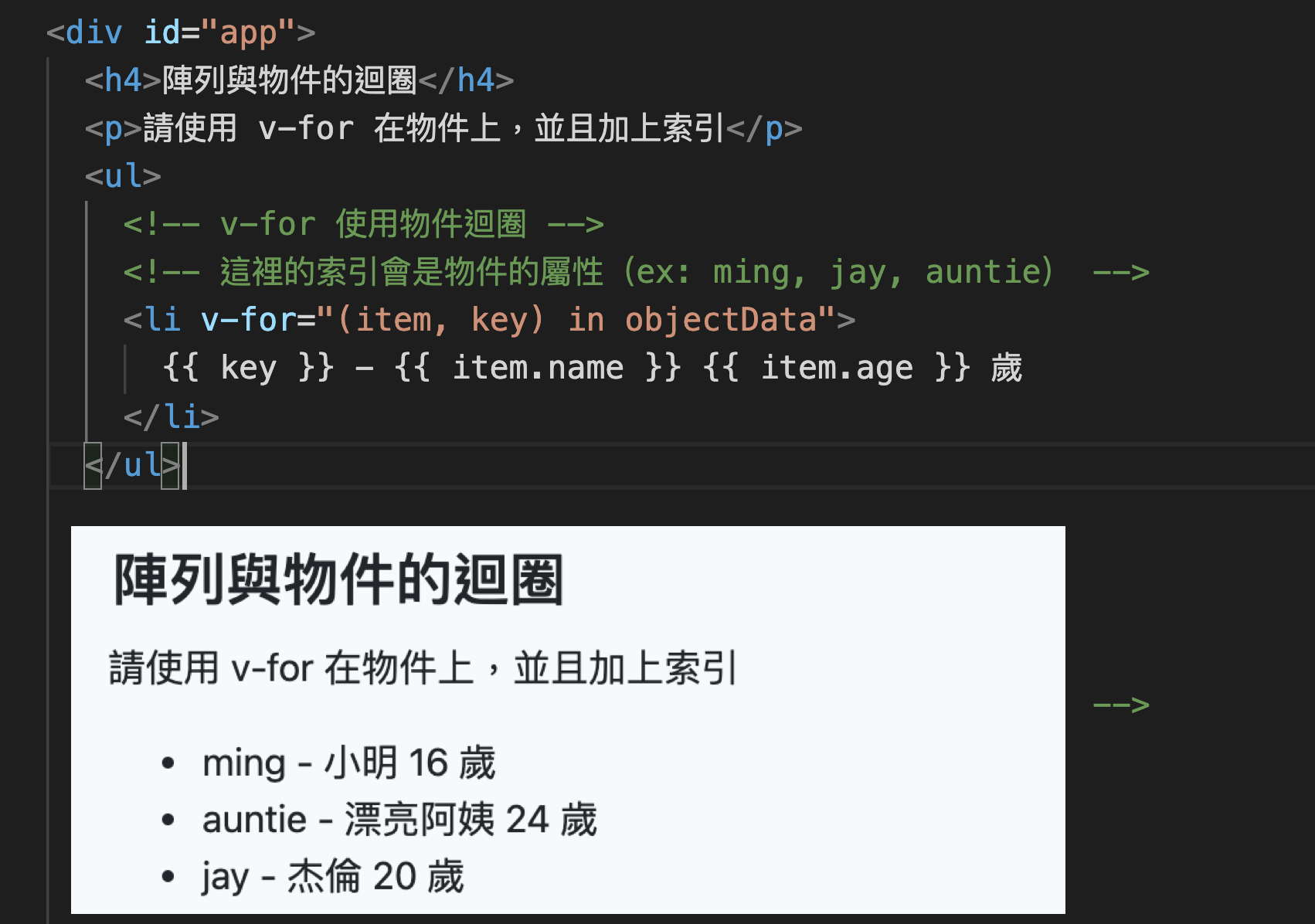Click the opening ul tag
1315x924 pixels.
(x=123, y=176)
